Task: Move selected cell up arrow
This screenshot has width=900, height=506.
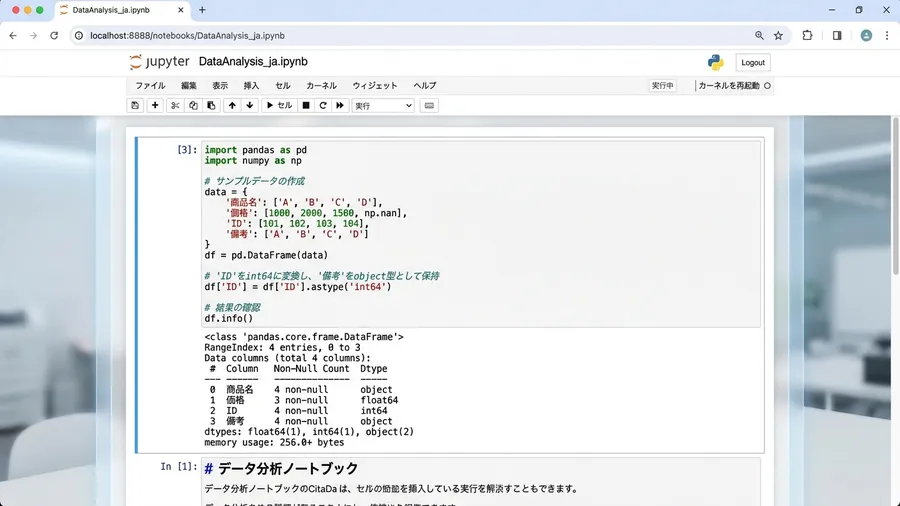Action: coord(232,106)
